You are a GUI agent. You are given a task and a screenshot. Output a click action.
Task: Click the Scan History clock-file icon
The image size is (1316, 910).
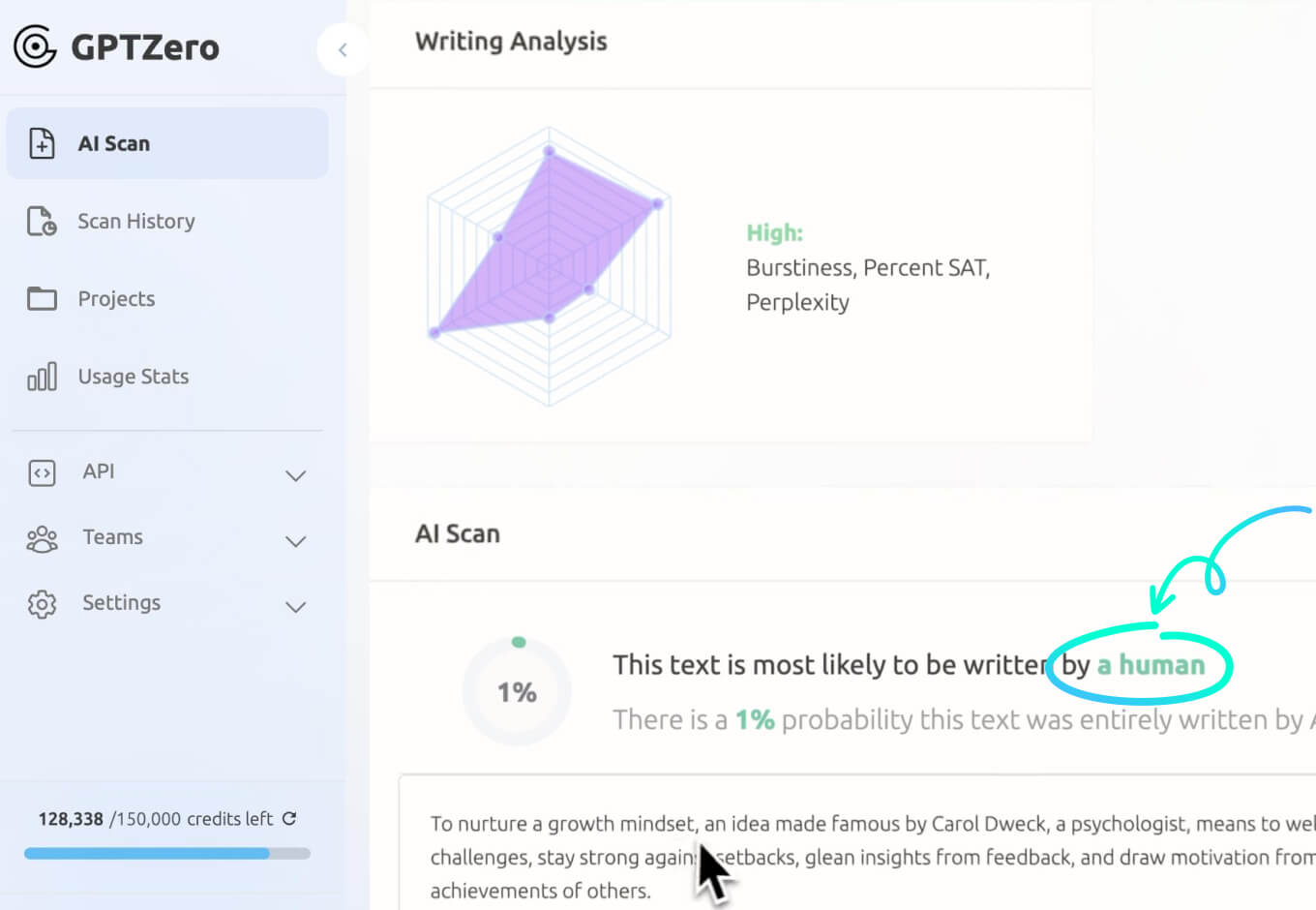pyautogui.click(x=42, y=222)
